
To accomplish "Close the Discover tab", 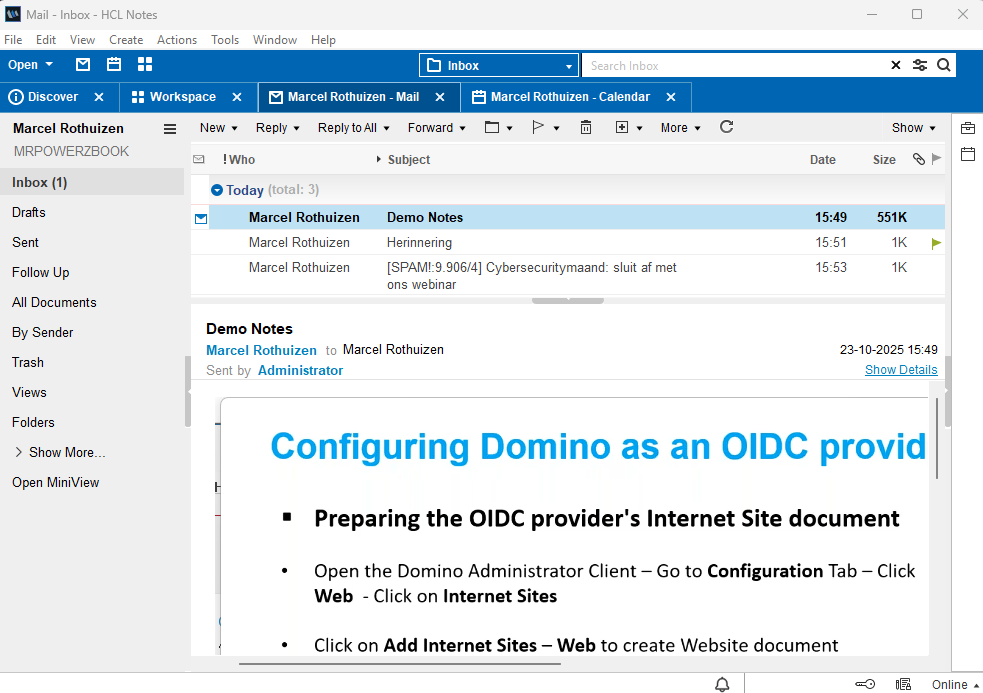I will click(x=98, y=97).
